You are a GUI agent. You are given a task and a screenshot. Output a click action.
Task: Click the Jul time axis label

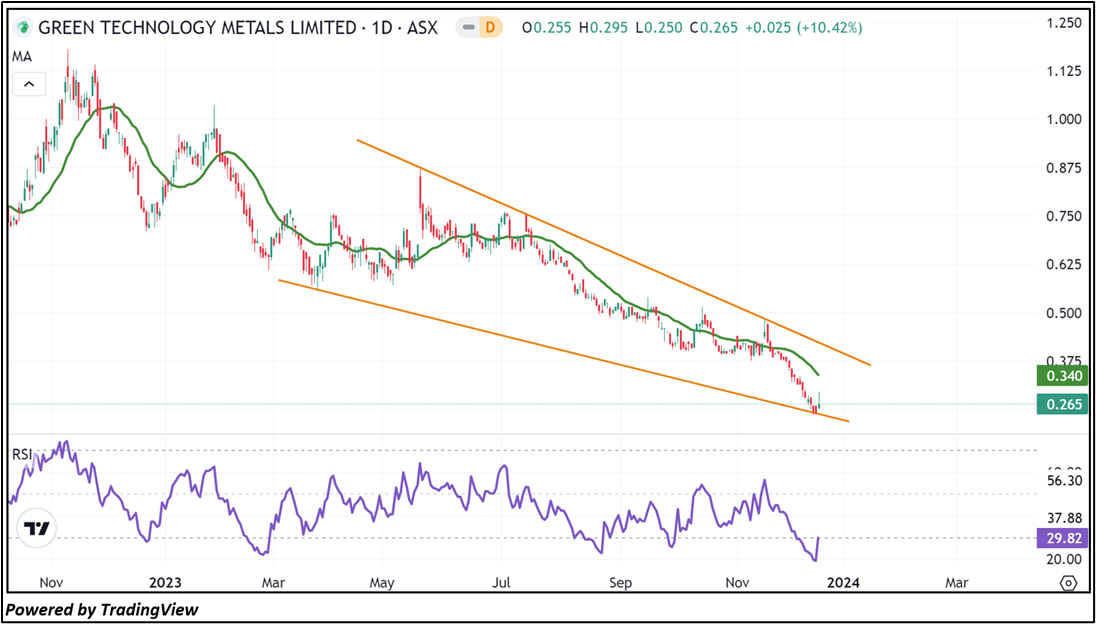[501, 583]
